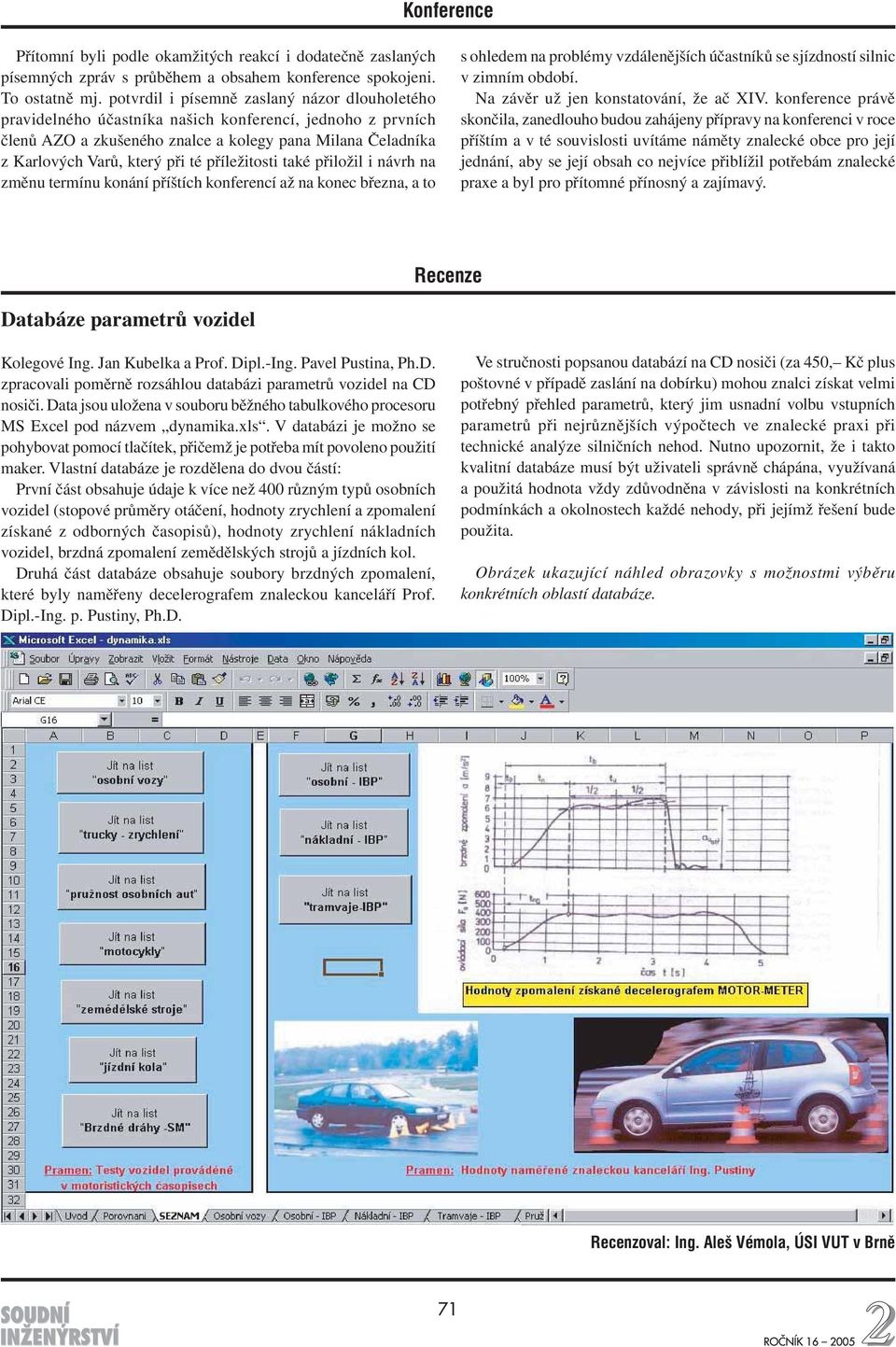Expand the Borders dropdown arrow

coord(499,701)
